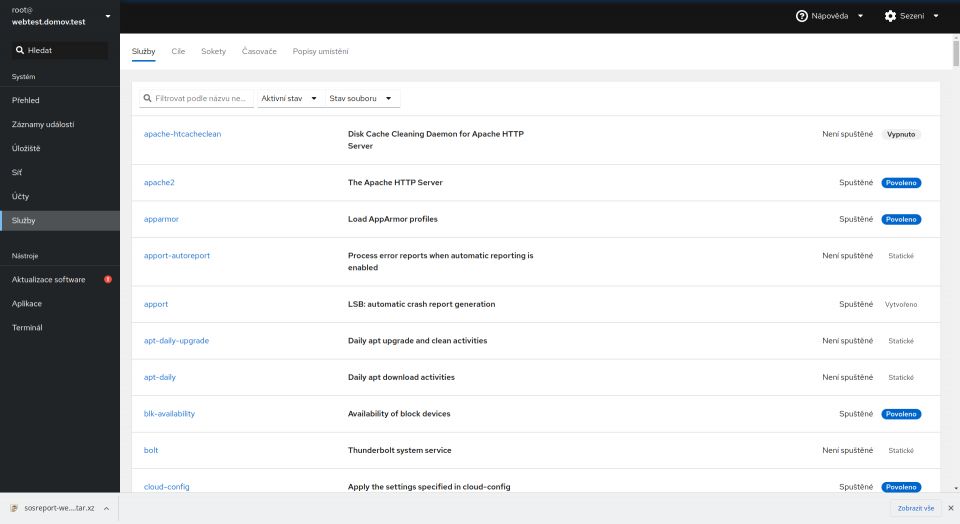The image size is (960, 524).
Task: Click the Sezení gear icon
Action: (x=890, y=16)
